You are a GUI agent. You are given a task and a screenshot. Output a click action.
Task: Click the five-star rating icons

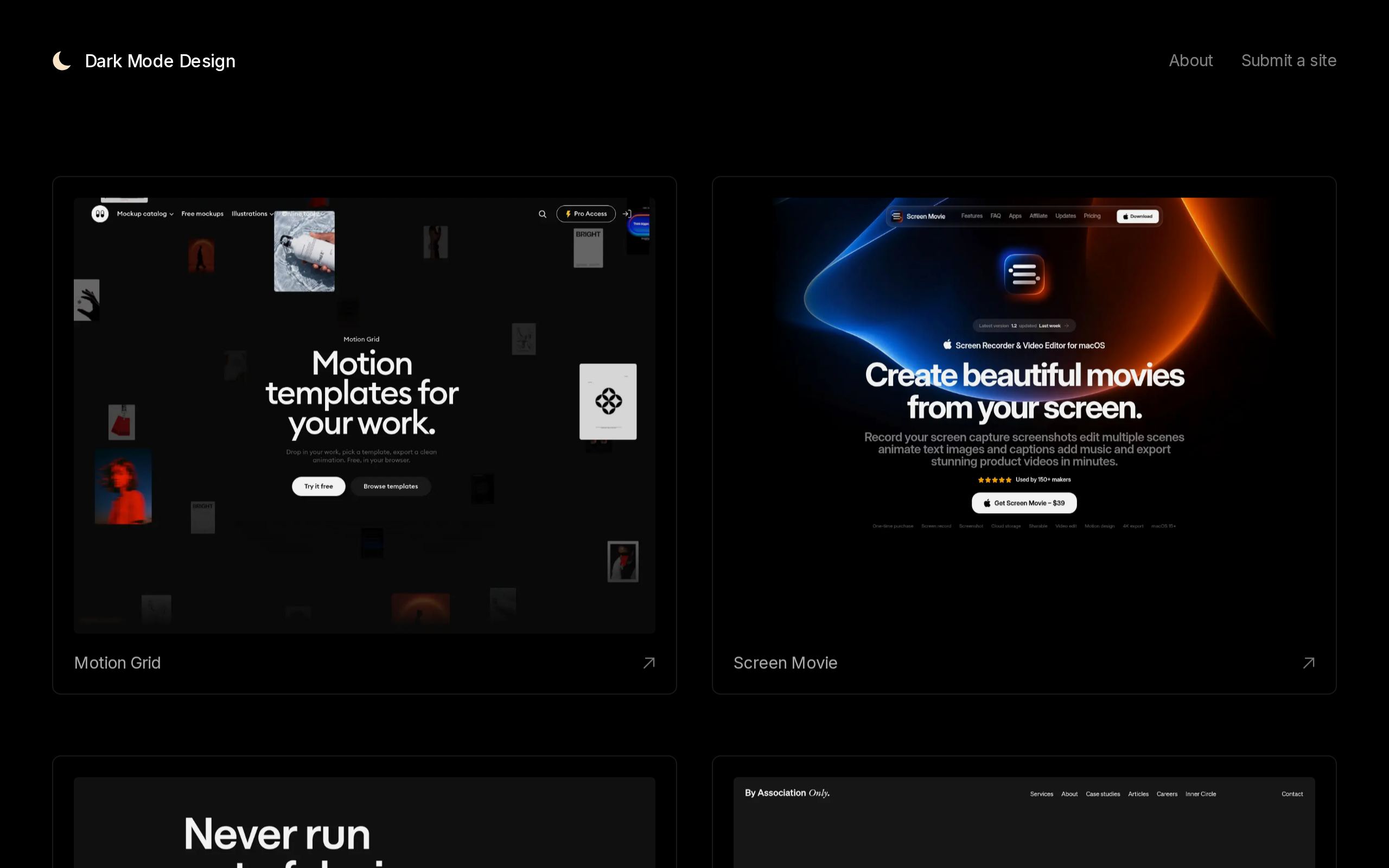click(x=995, y=480)
